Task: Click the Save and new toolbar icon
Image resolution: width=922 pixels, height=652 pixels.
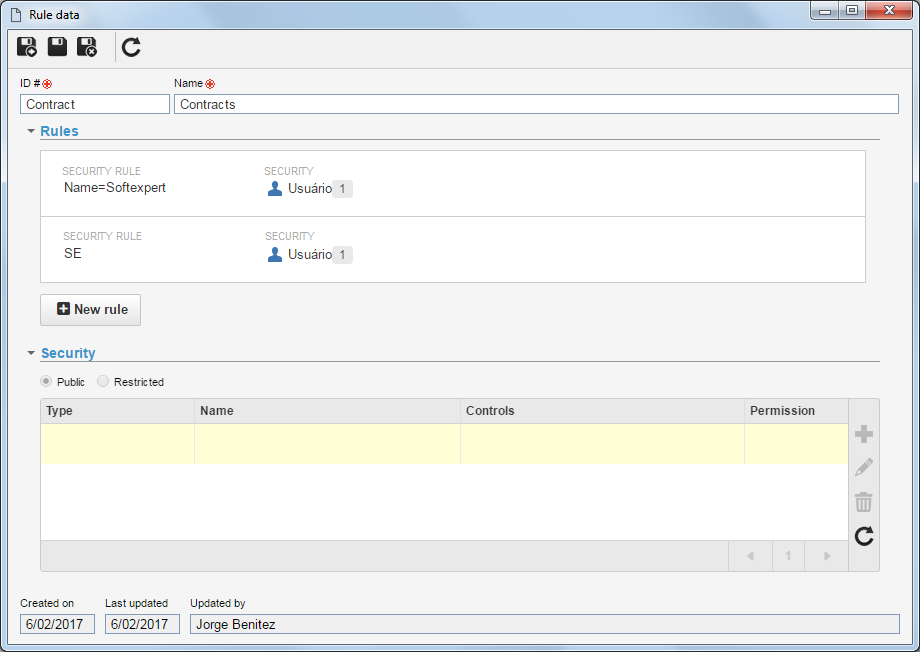Action: coord(26,47)
